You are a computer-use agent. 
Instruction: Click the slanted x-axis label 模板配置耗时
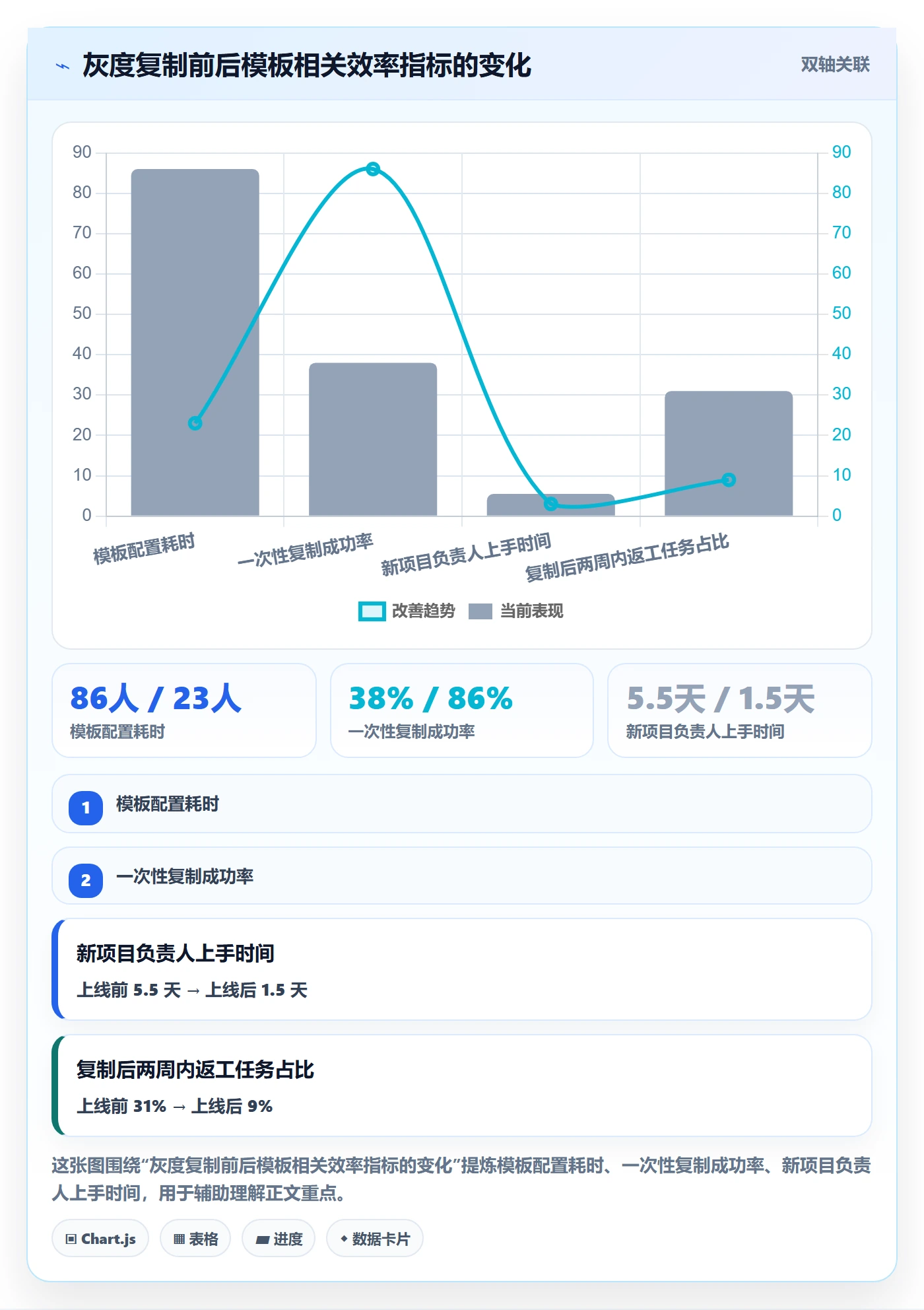(144, 549)
